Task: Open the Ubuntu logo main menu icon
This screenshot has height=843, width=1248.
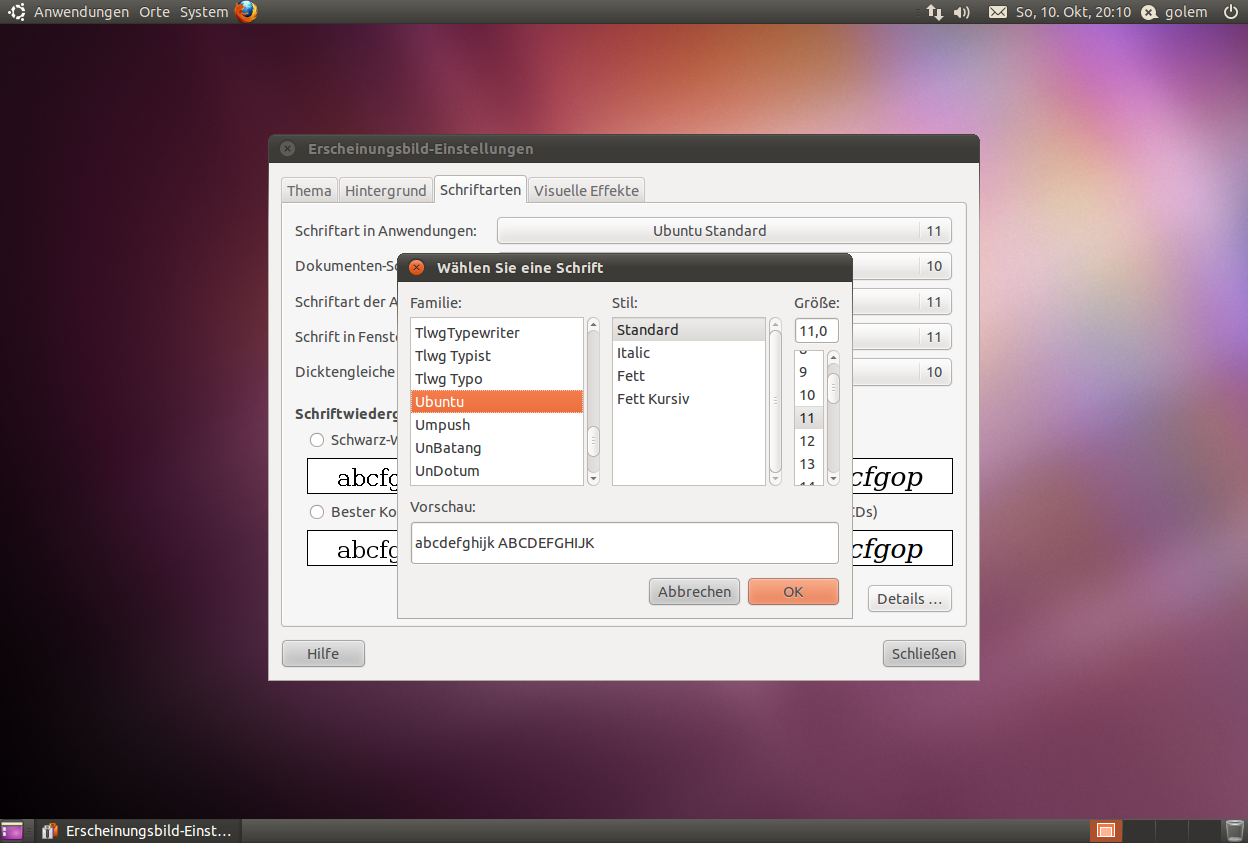Action: (17, 12)
